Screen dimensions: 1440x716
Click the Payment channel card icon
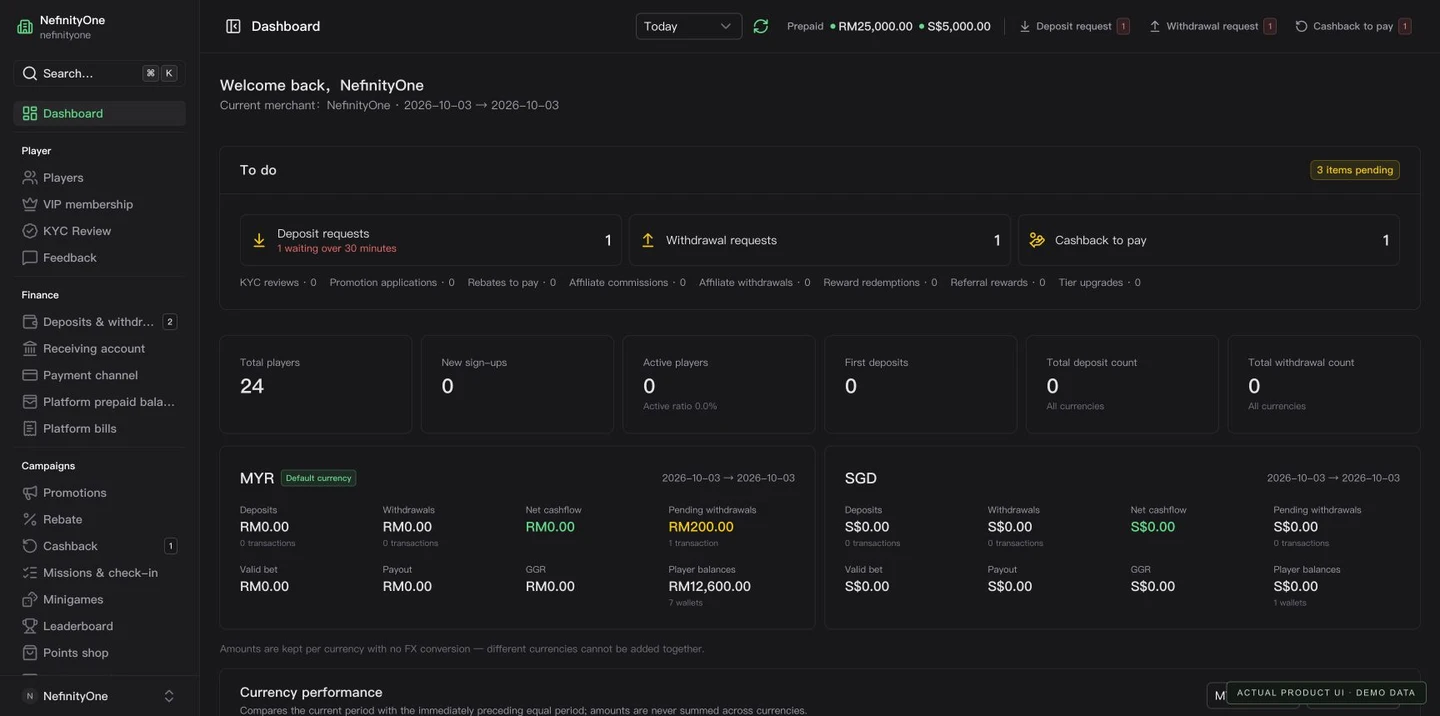[x=30, y=375]
